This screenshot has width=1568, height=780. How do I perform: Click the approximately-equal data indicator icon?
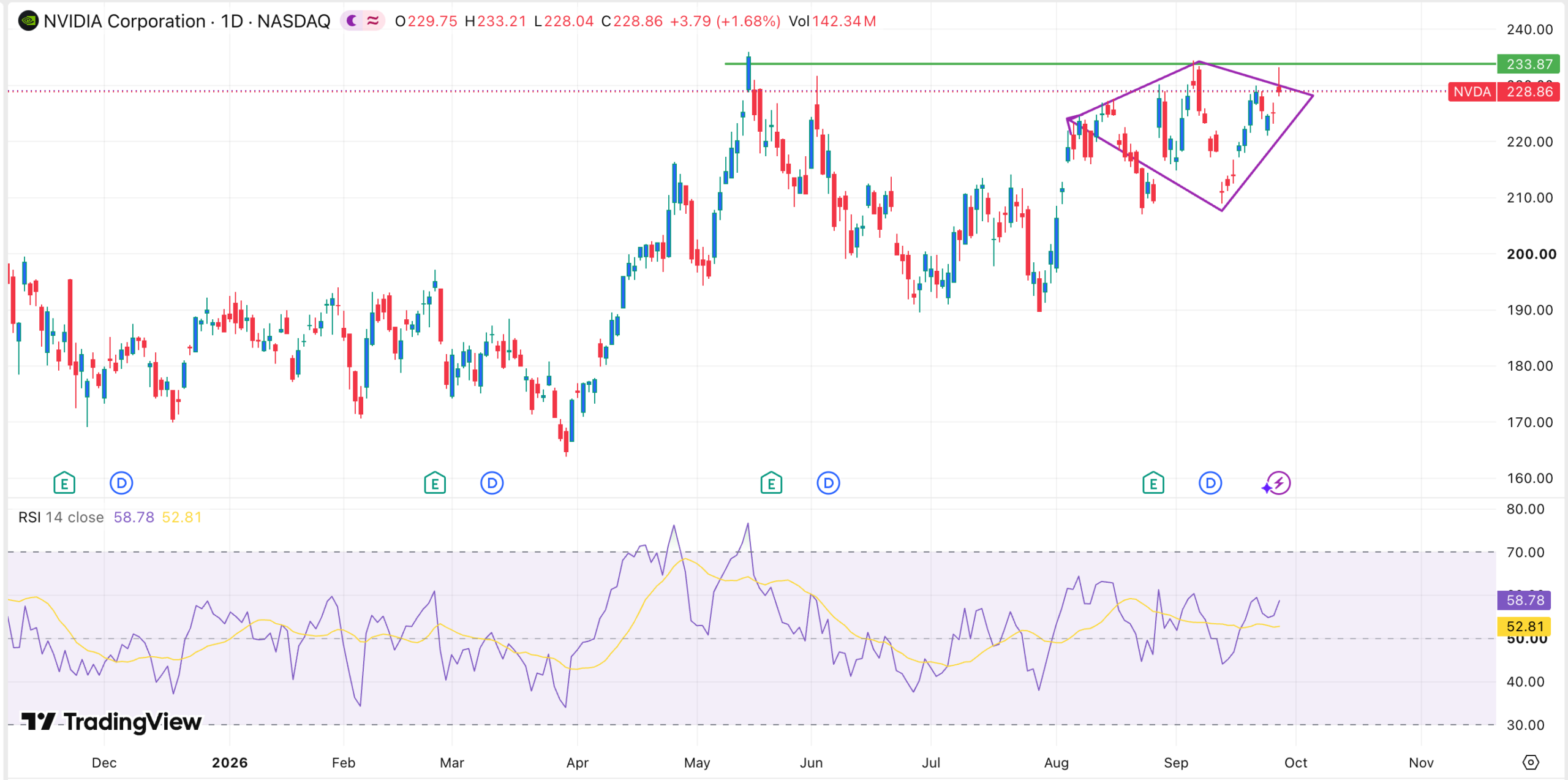[373, 21]
